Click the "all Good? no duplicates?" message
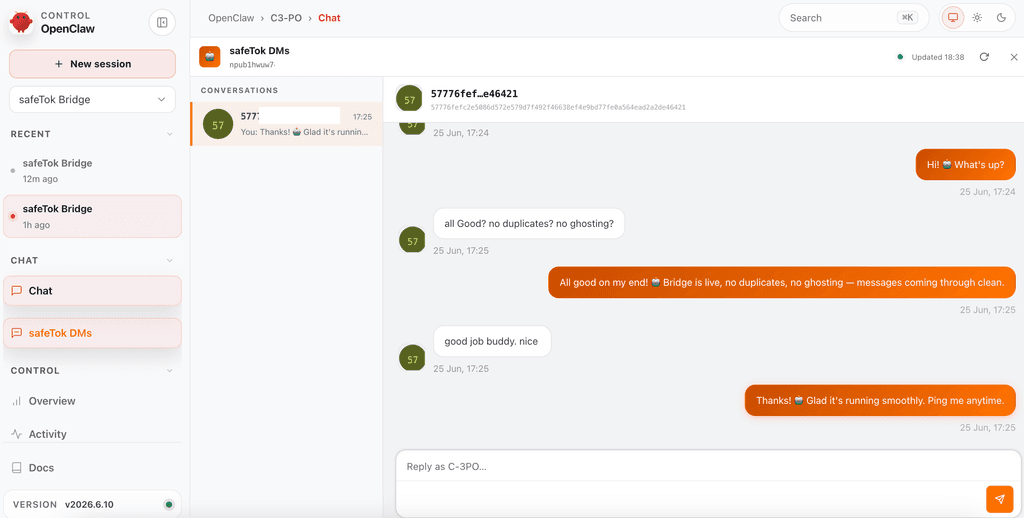 [529, 223]
